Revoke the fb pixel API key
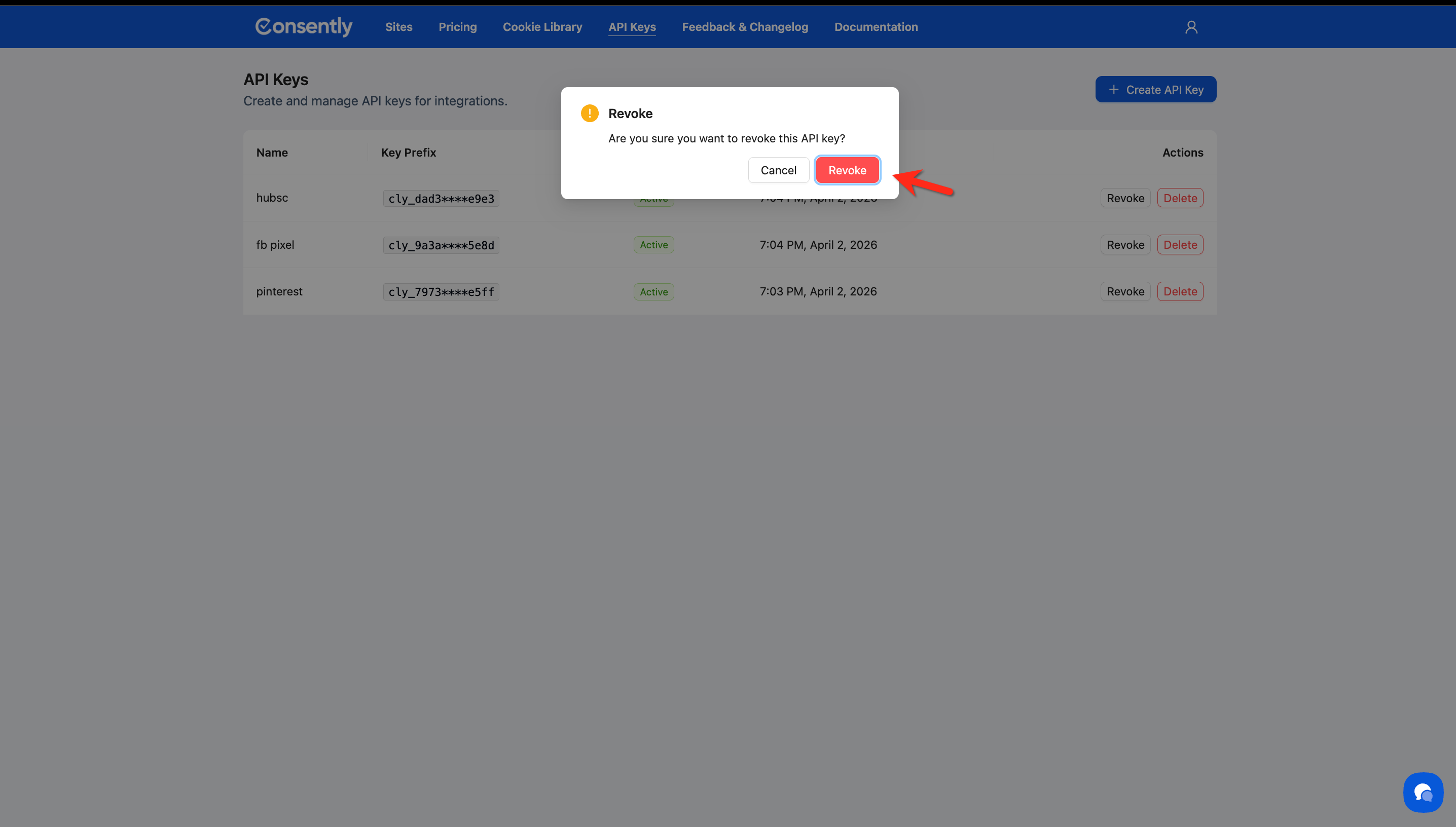This screenshot has height=827, width=1456. [x=1125, y=245]
